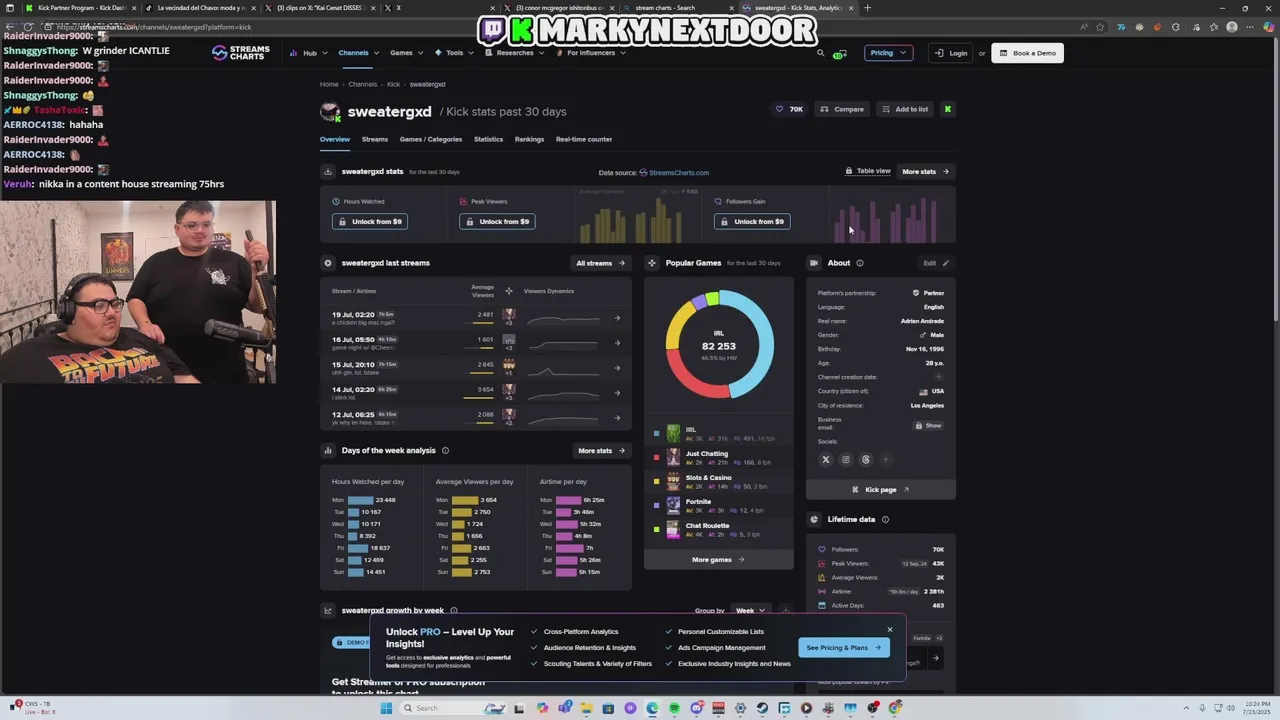
Task: Click See Pricing & Plans button
Action: coord(844,648)
